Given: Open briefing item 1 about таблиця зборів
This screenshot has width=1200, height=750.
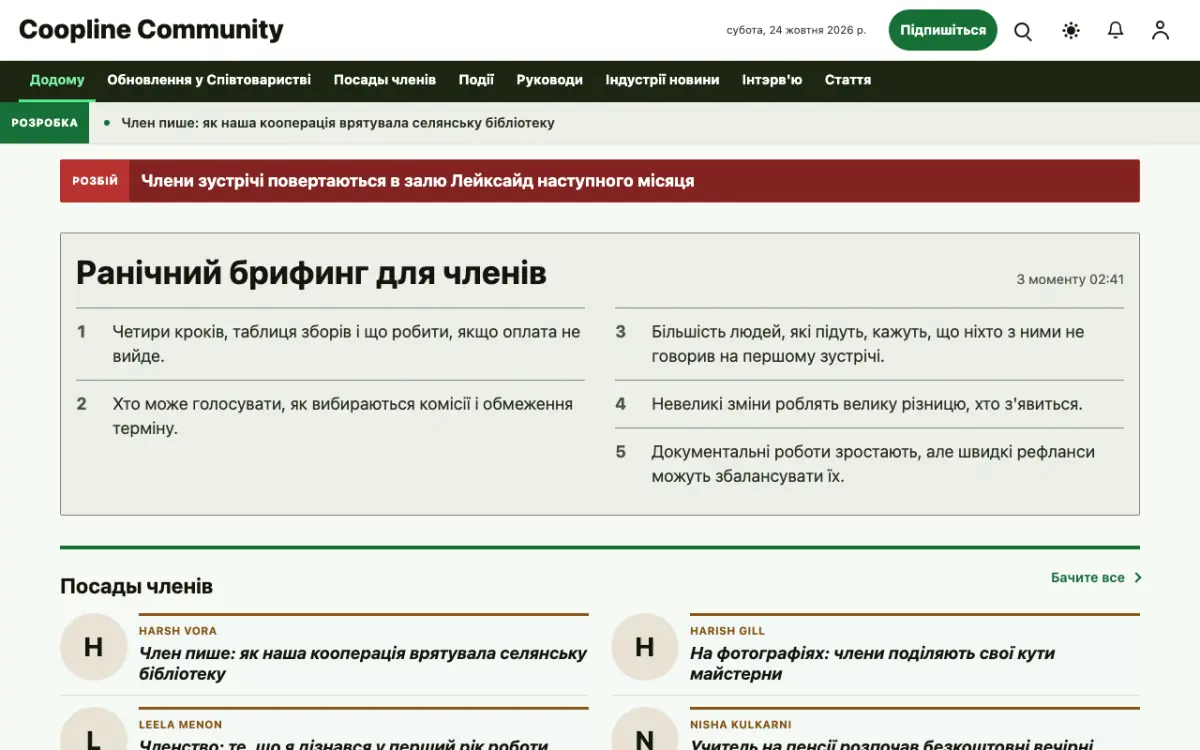Looking at the screenshot, I should [x=330, y=344].
